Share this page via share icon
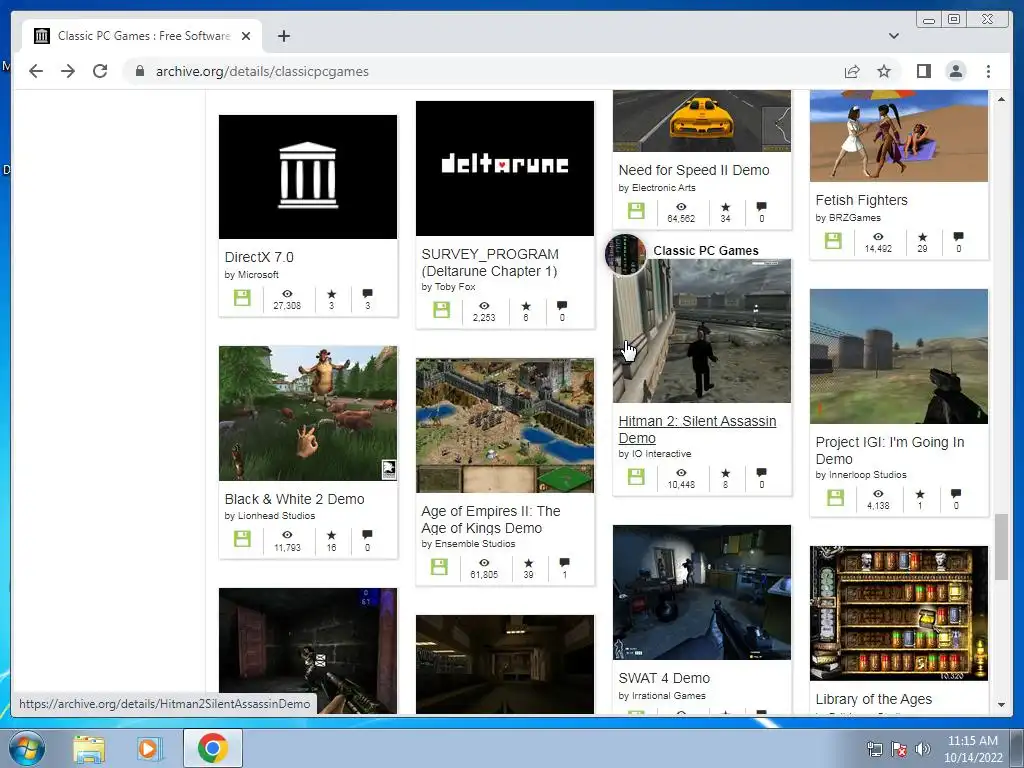This screenshot has width=1024, height=768. (852, 71)
